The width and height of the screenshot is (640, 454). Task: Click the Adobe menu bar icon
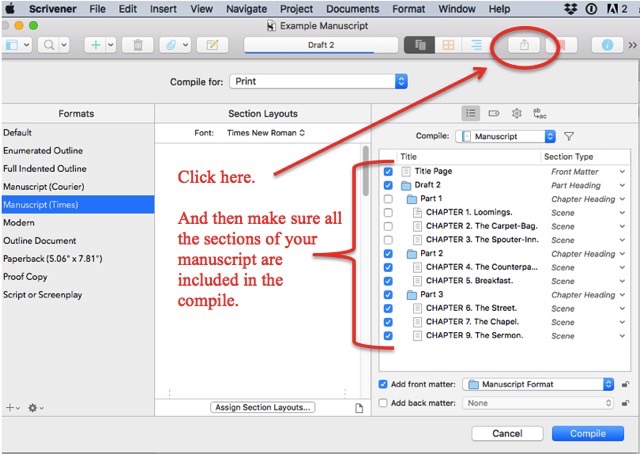(x=612, y=9)
